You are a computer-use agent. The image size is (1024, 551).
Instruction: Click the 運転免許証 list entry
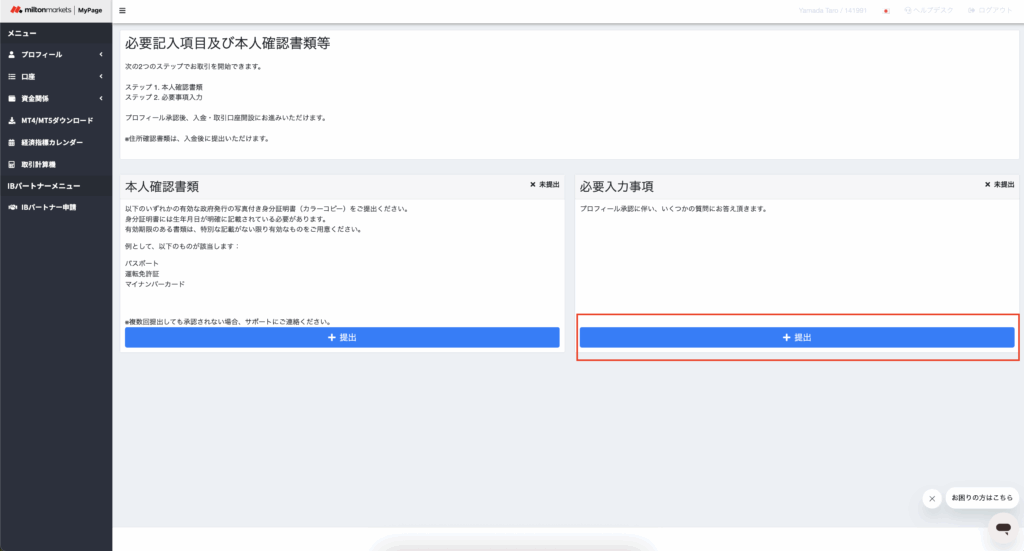tap(142, 274)
